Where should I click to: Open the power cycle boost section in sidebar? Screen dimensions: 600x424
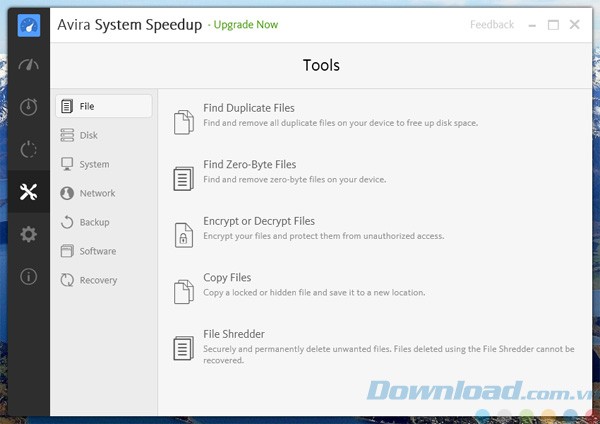[x=29, y=149]
